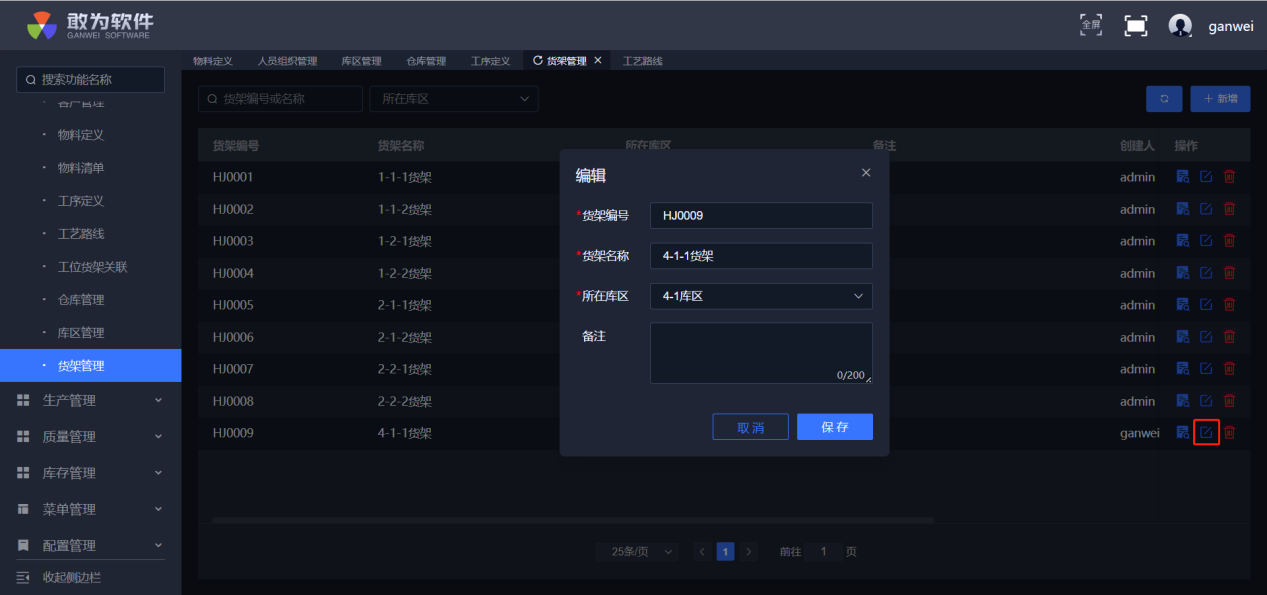Open the detail icon for shelf HJ0003

(1182, 241)
